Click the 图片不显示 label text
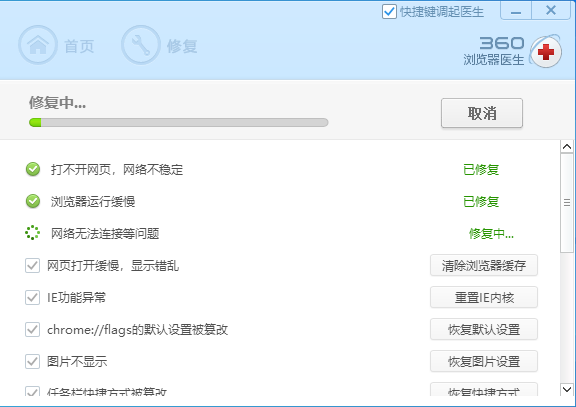 click(77, 361)
